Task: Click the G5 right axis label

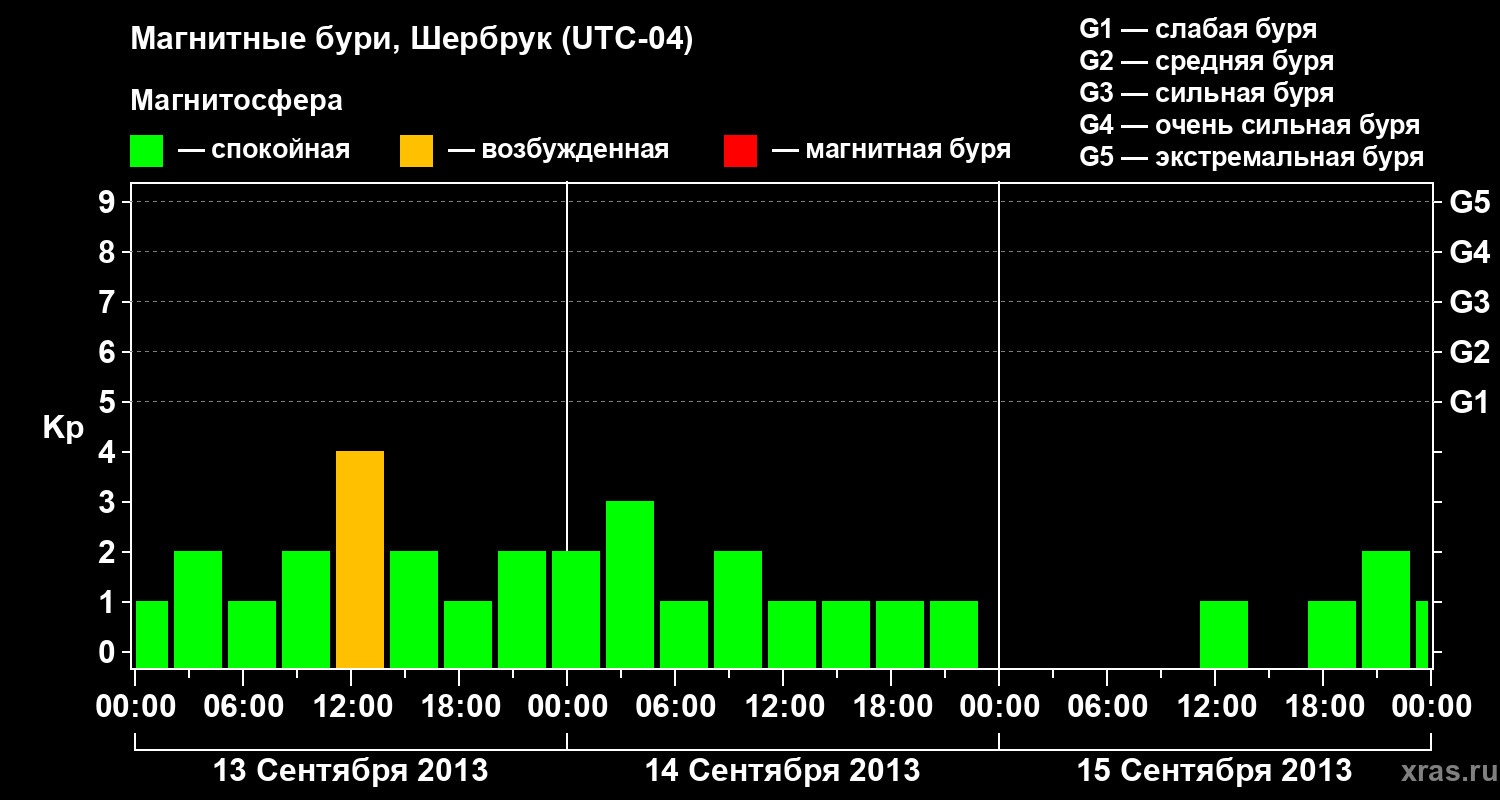Action: [1469, 202]
